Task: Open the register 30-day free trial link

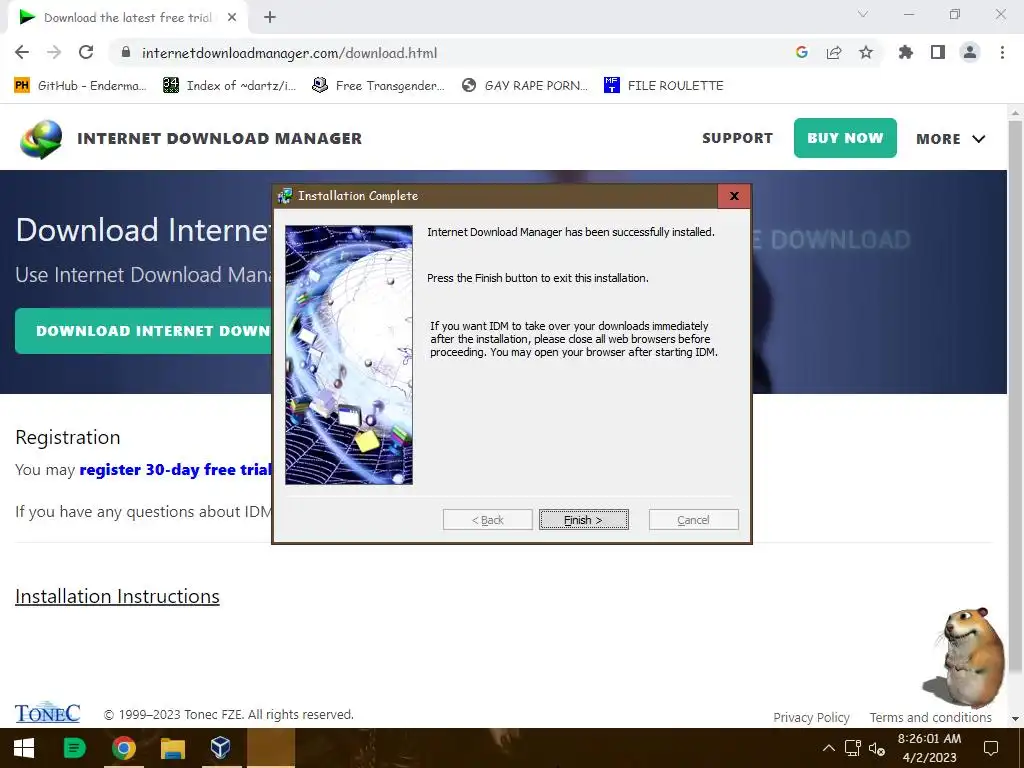Action: coord(175,470)
